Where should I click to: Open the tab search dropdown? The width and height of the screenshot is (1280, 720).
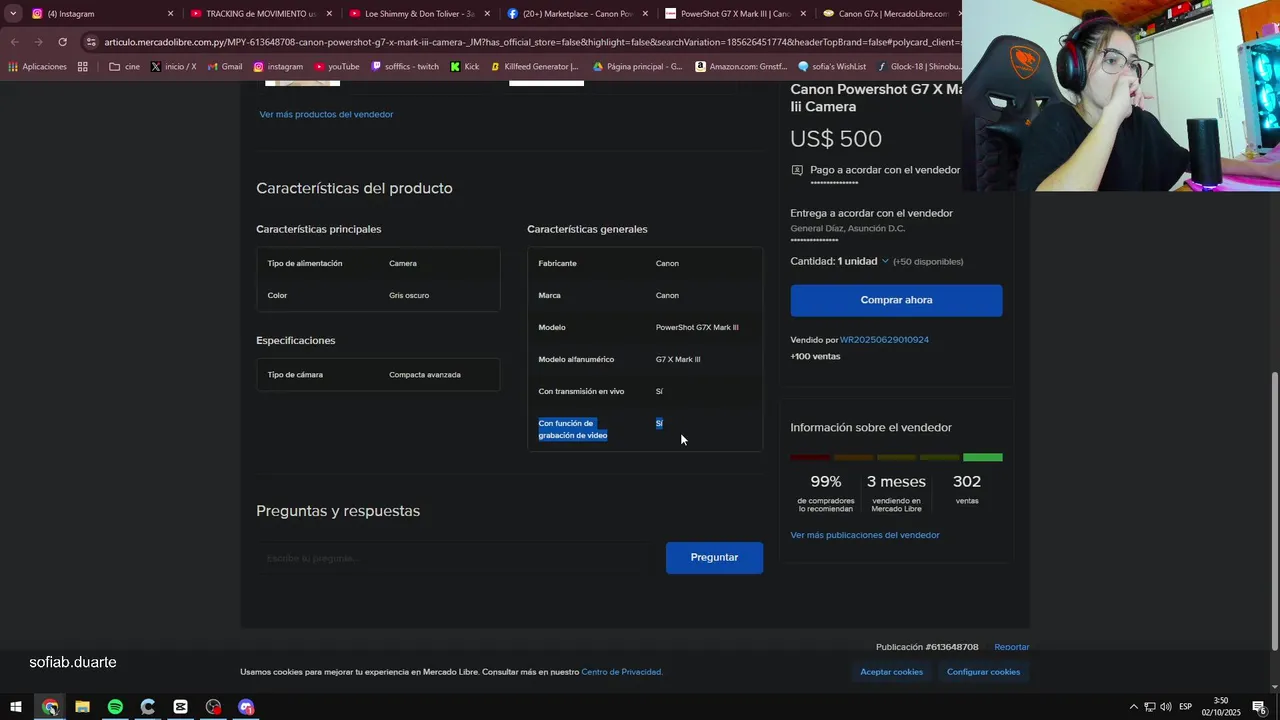pos(13,14)
